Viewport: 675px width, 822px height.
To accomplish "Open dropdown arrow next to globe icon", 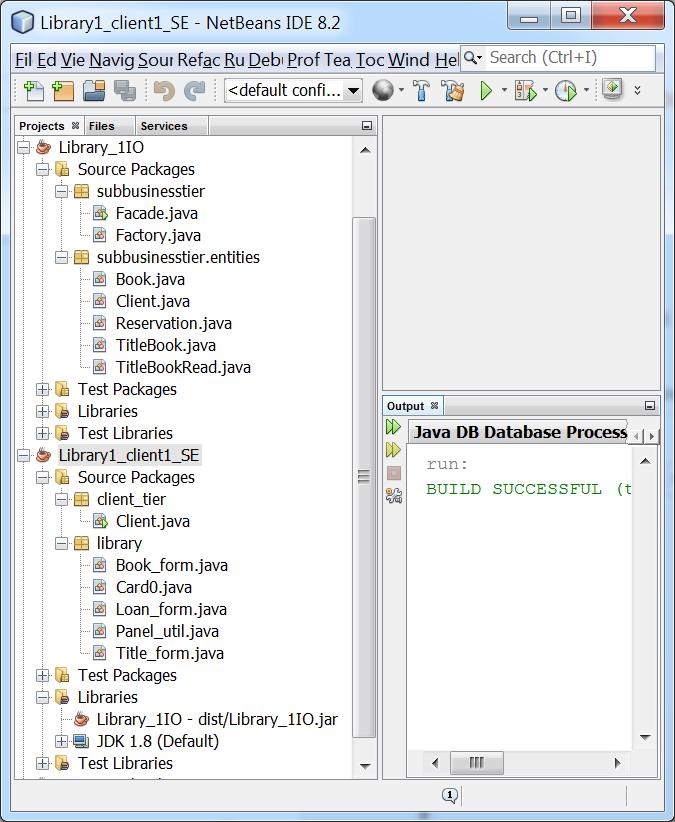I will pos(401,90).
